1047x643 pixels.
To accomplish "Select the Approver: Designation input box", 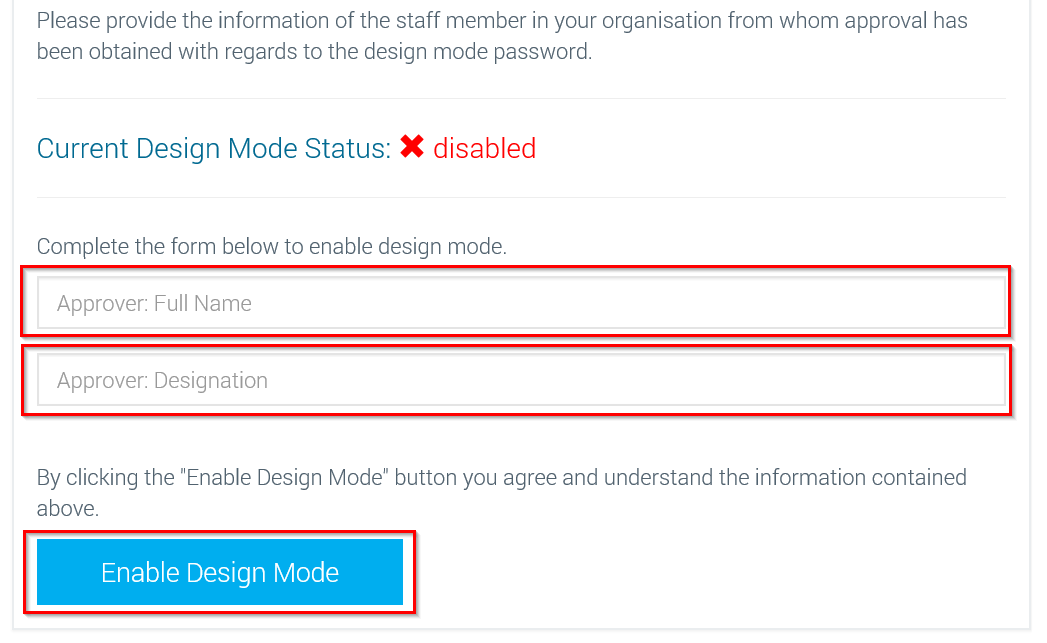I will (x=521, y=380).
